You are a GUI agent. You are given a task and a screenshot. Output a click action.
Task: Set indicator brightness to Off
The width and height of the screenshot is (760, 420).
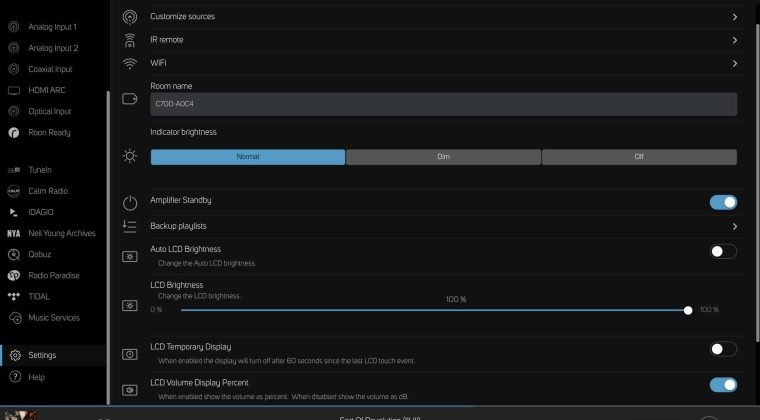click(x=639, y=157)
